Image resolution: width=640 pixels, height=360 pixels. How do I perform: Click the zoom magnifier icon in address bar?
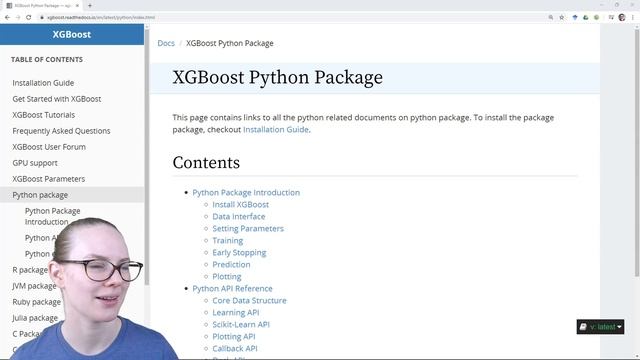point(551,18)
